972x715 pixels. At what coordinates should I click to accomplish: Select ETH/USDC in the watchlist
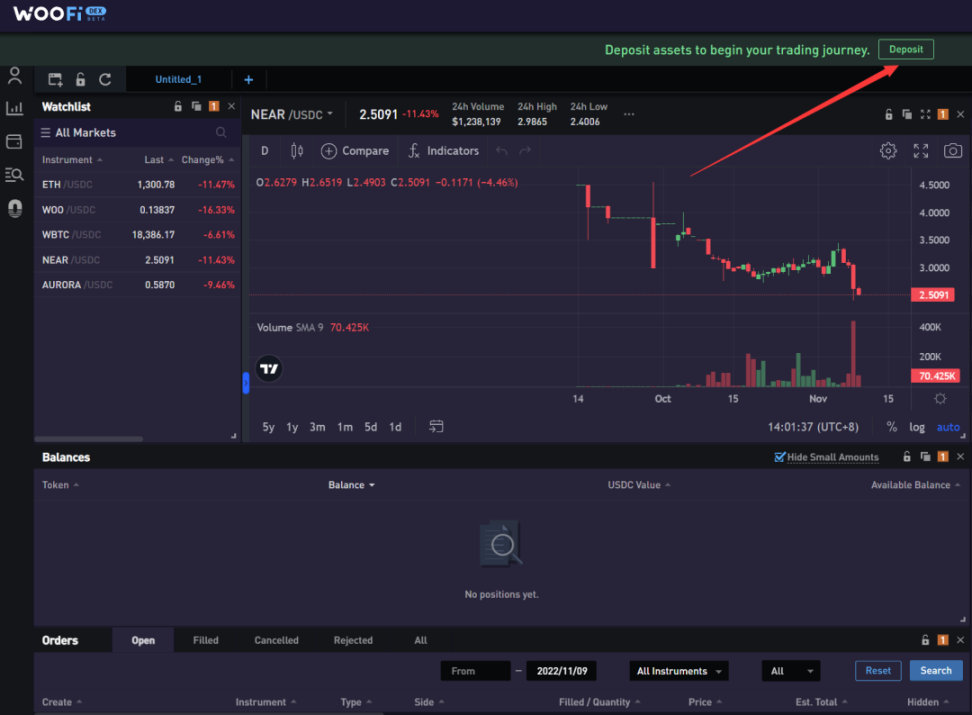coord(138,185)
